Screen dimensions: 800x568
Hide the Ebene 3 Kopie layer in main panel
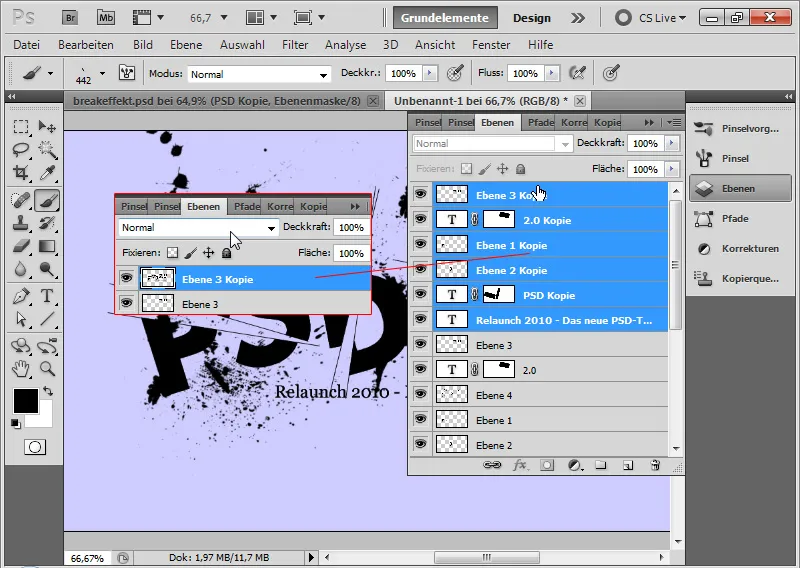pos(420,194)
